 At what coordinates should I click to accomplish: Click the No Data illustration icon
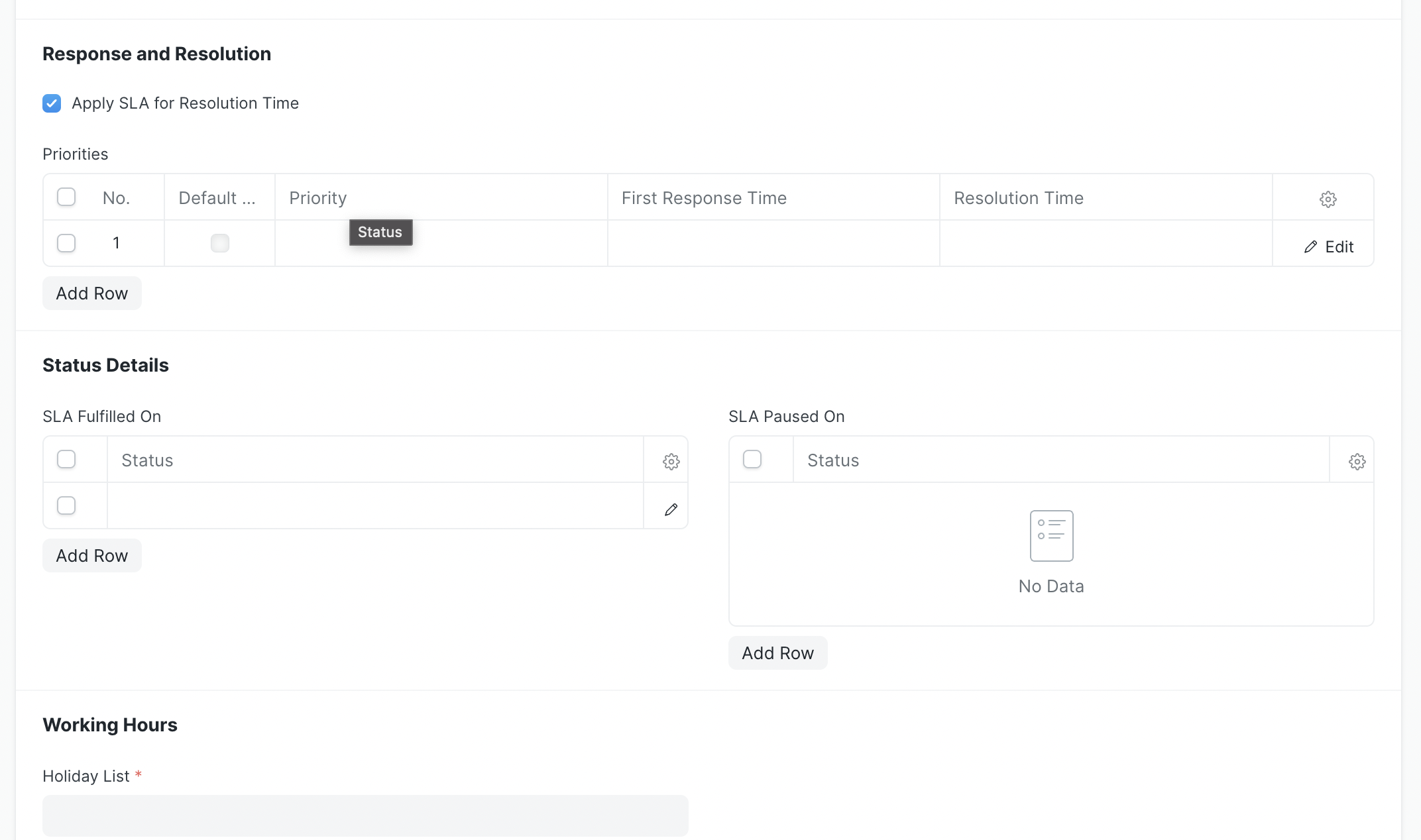[1051, 535]
